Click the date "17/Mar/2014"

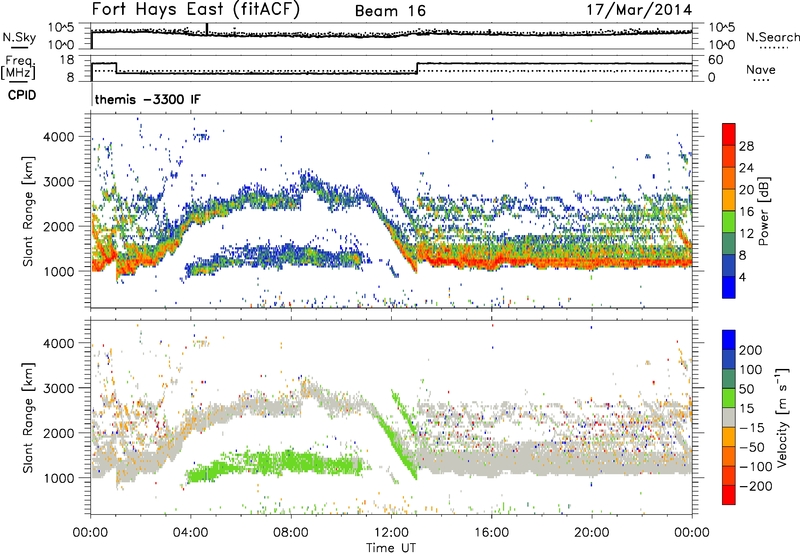(x=639, y=10)
